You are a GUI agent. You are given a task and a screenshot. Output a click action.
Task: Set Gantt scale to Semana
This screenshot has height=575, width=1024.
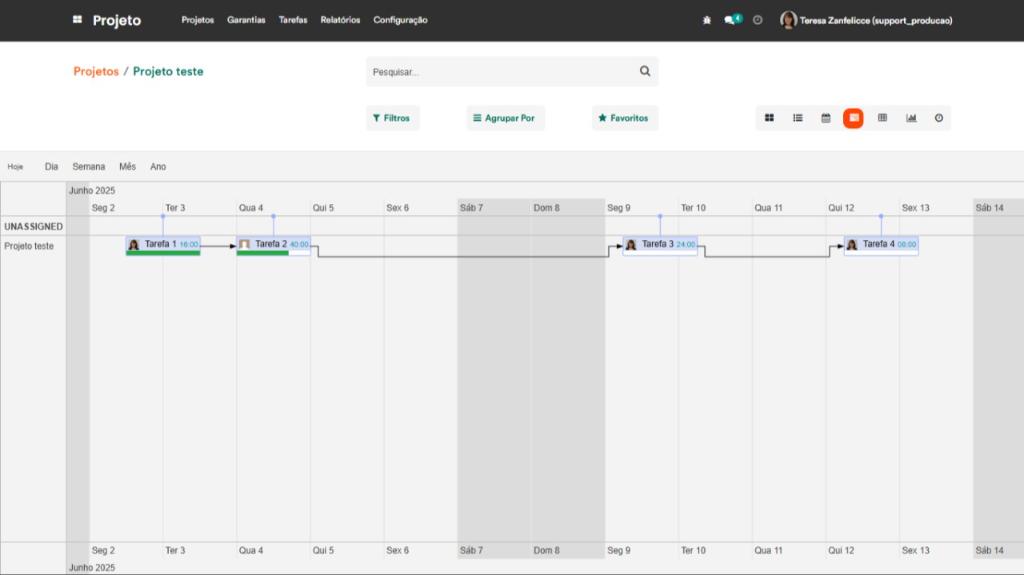[88, 167]
